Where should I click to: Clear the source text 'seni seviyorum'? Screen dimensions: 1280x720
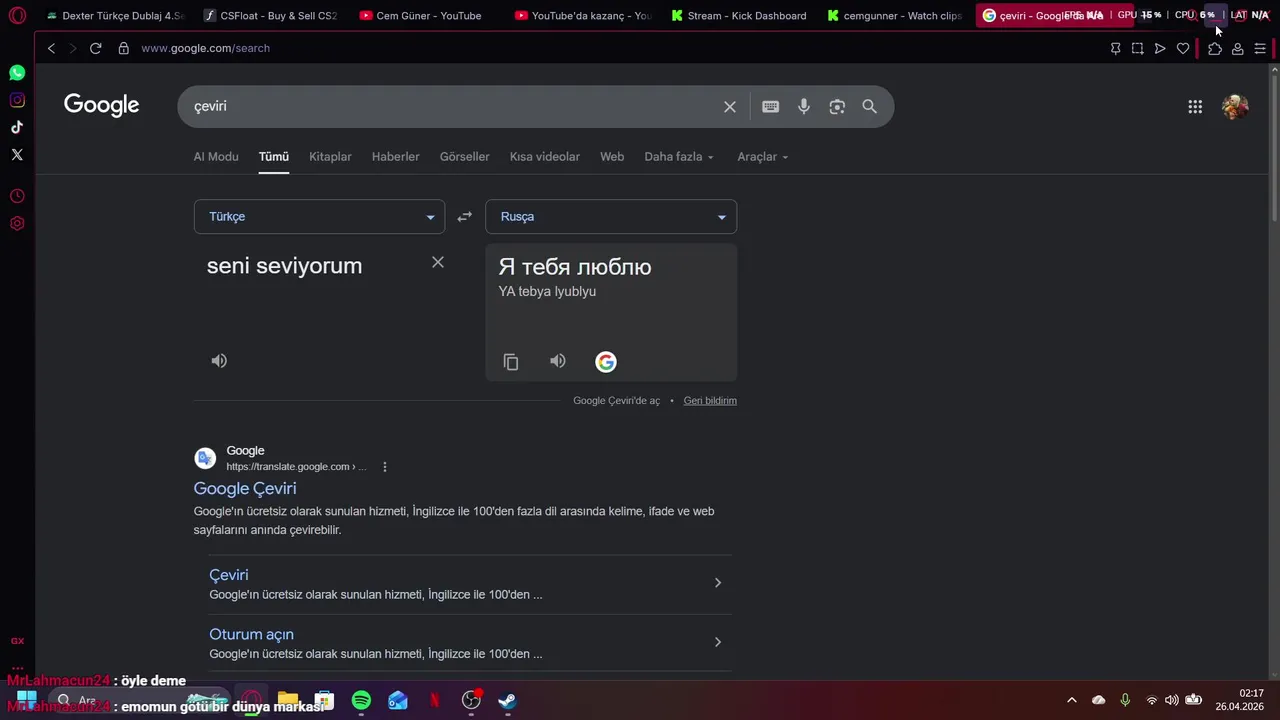(438, 262)
